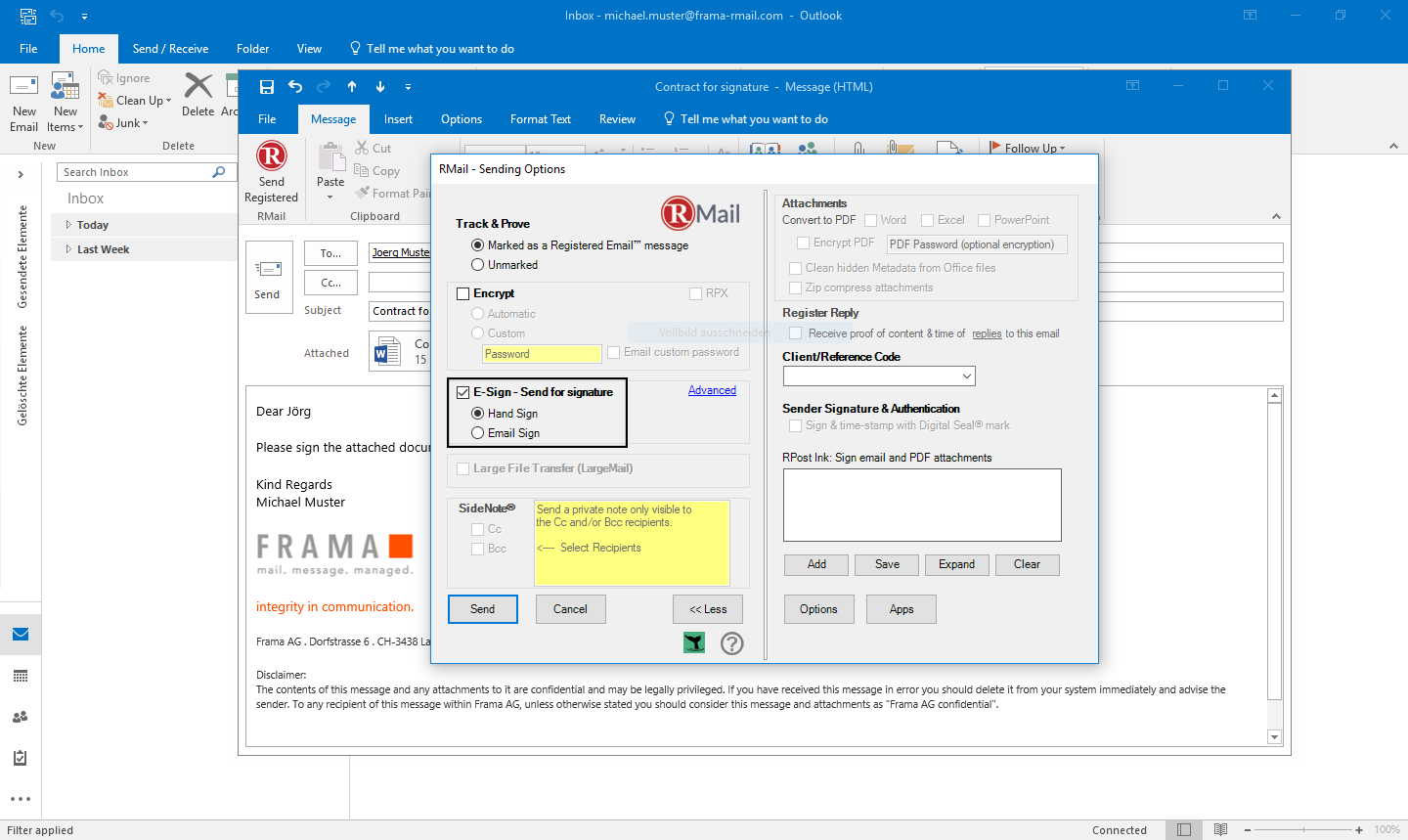Click the message body scrollbar down arrow

pos(1274,737)
